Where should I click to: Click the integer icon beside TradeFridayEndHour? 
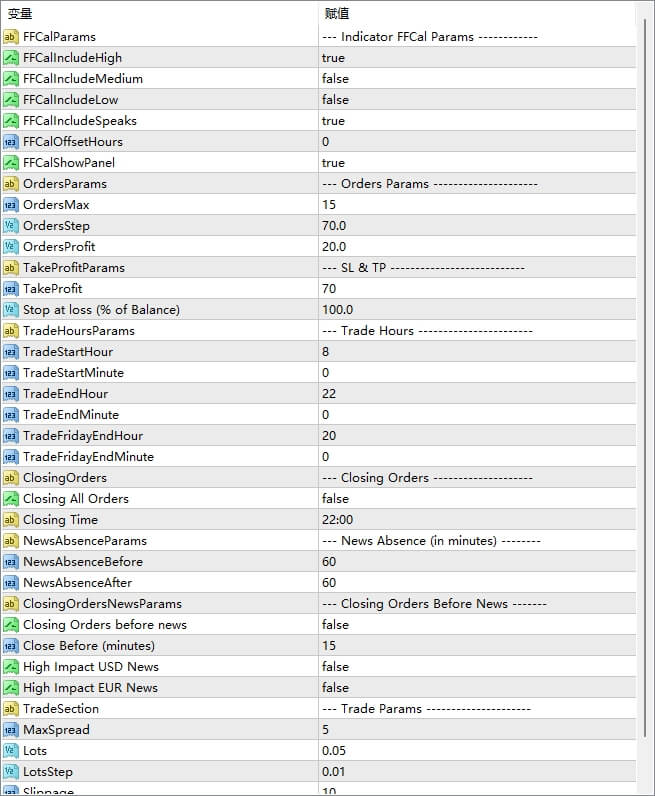point(10,436)
